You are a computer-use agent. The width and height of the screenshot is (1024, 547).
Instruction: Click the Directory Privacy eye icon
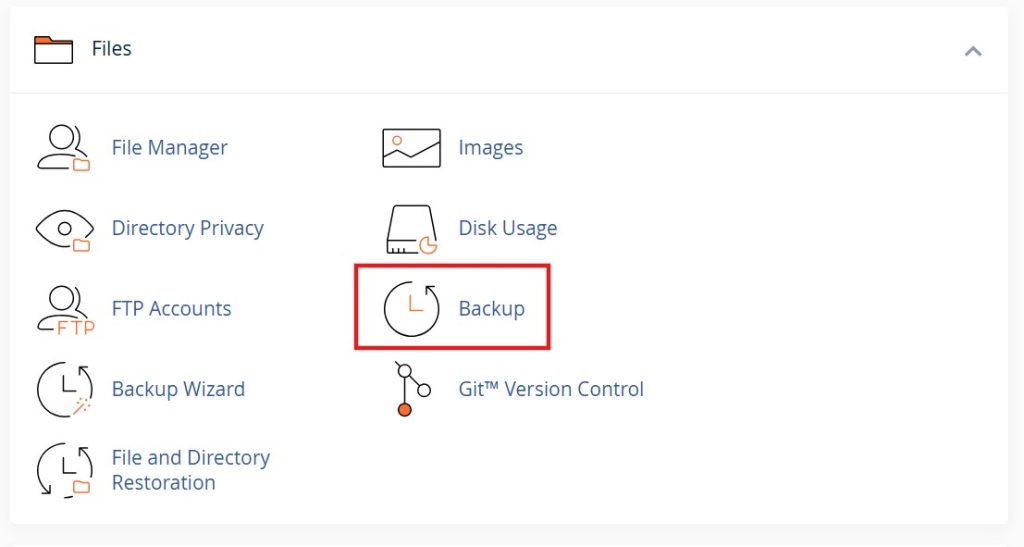coord(64,229)
